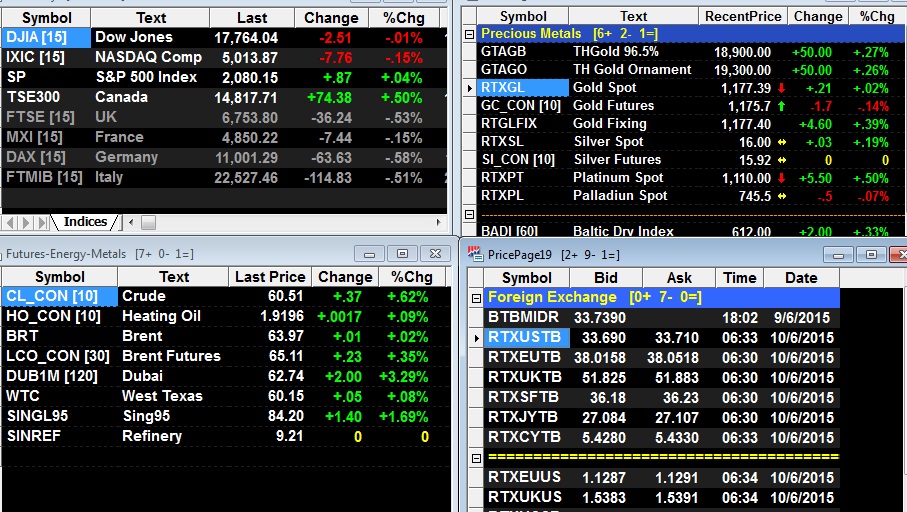Sort indices by Last column header
907x512 pixels.
point(252,18)
